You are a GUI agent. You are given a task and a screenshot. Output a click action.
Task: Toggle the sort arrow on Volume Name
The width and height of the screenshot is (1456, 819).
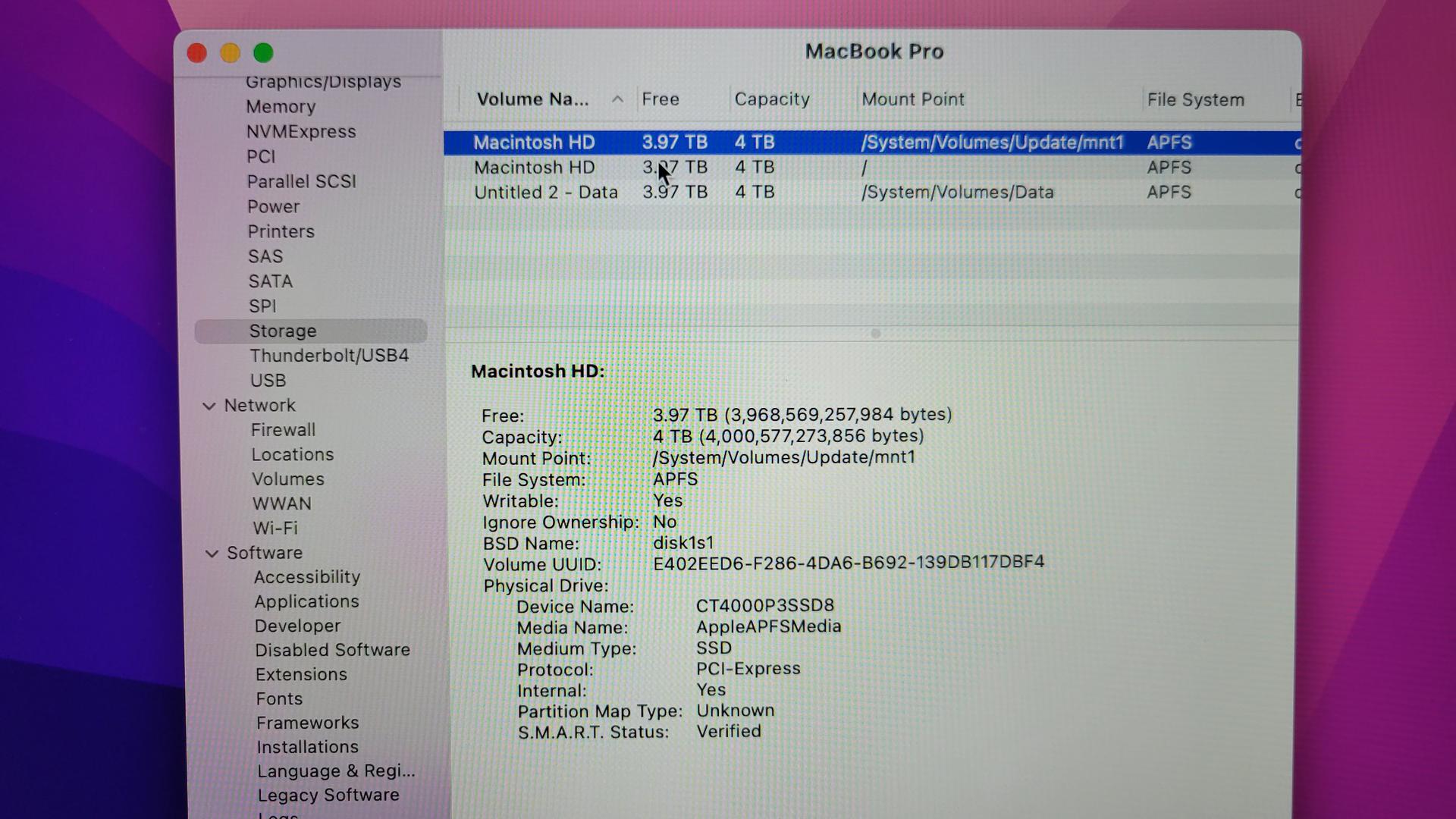[617, 99]
